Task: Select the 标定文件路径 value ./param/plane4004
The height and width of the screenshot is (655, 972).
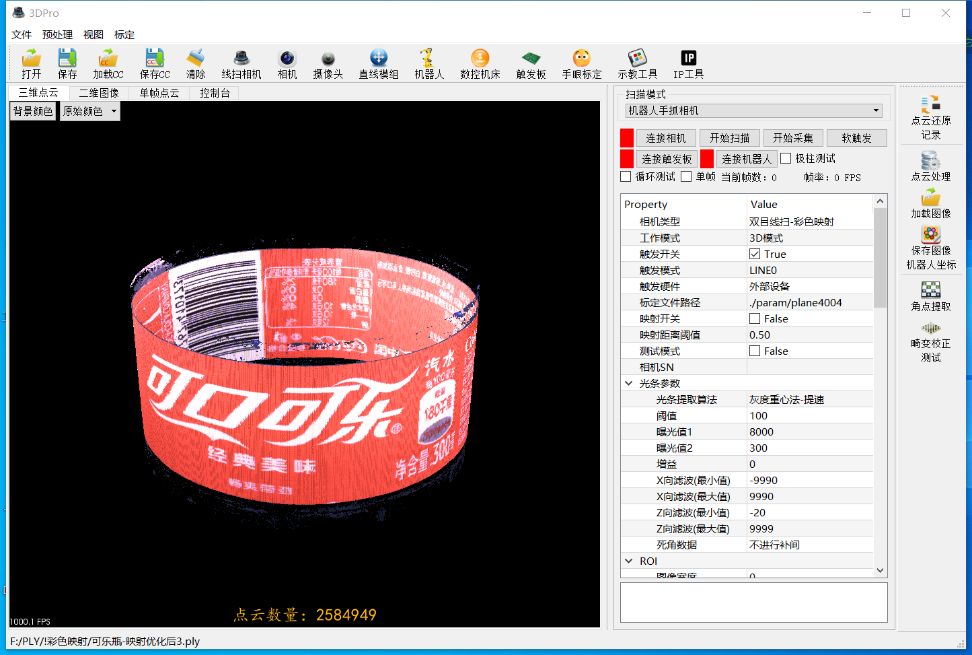Action: [x=795, y=302]
